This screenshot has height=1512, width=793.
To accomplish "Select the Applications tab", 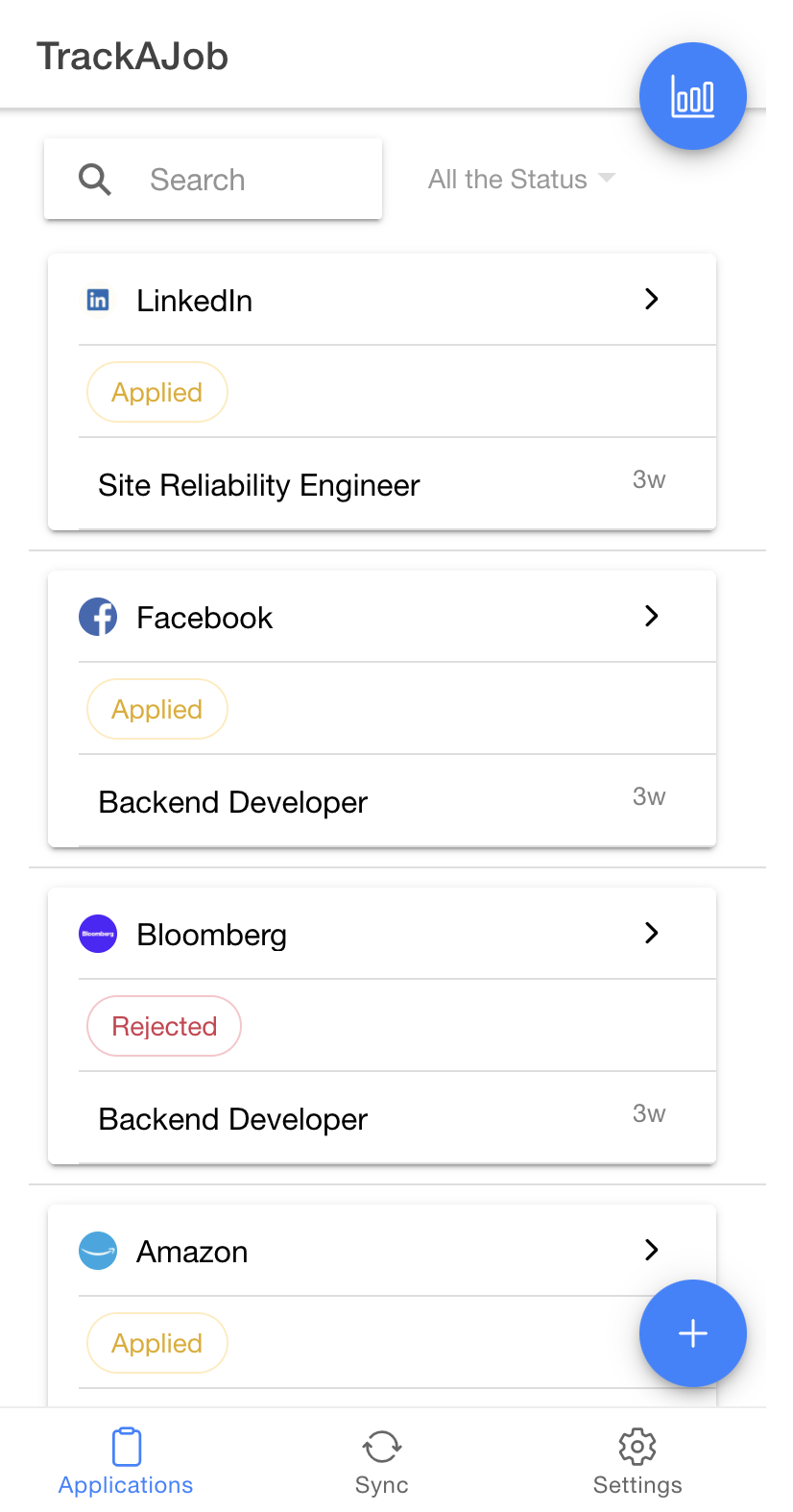I will 126,1461.
